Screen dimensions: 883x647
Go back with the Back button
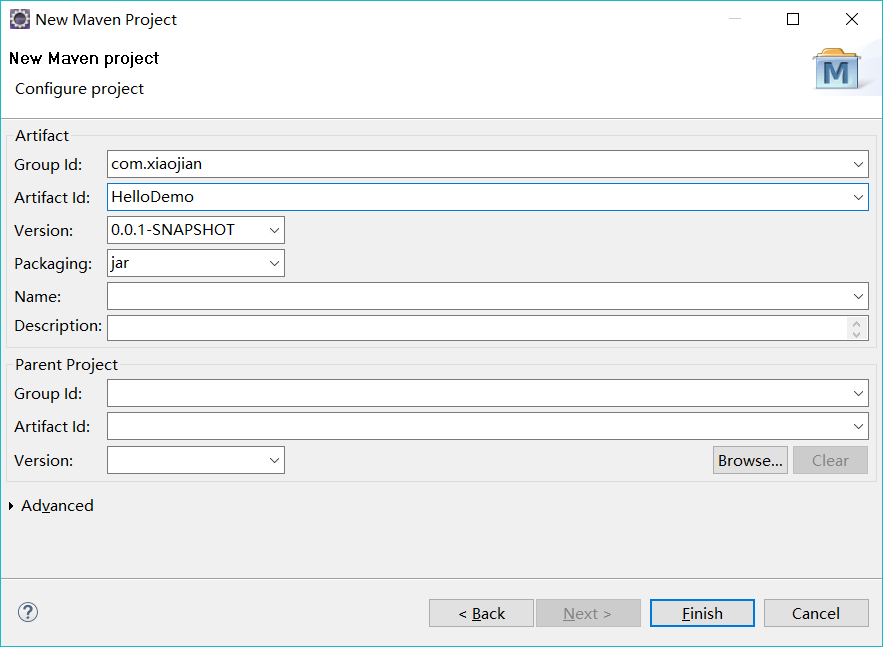(481, 613)
